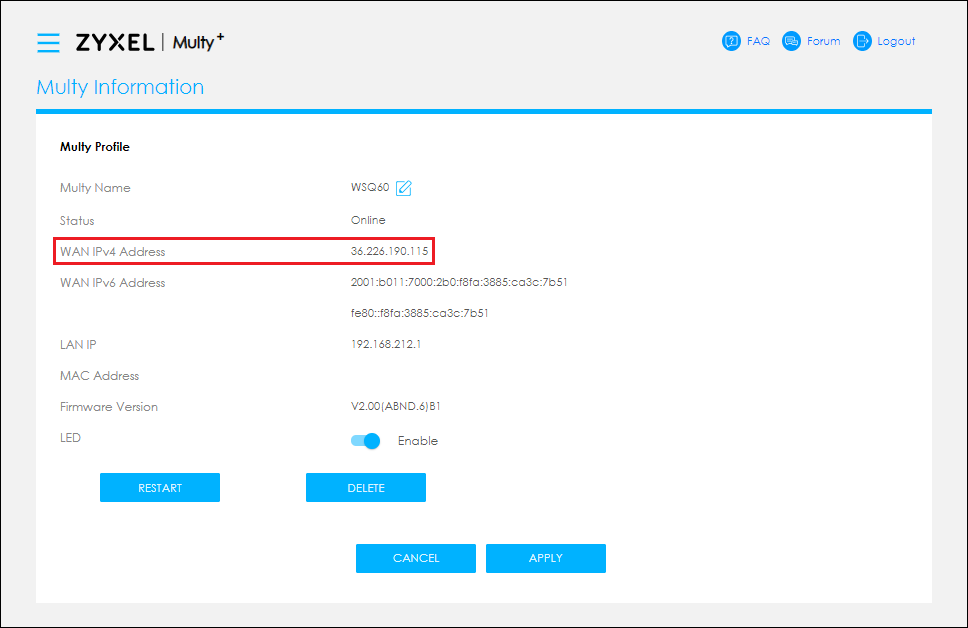This screenshot has height=628, width=968.
Task: Open the FAQ link
Action: coord(758,41)
